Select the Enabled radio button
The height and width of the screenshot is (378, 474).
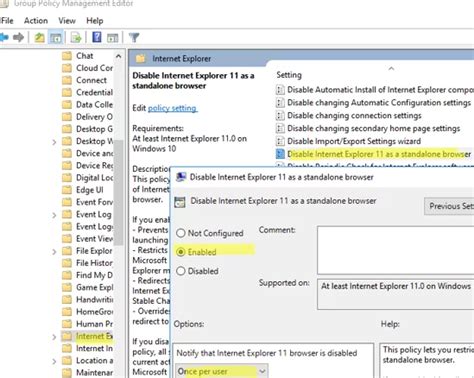pos(181,252)
